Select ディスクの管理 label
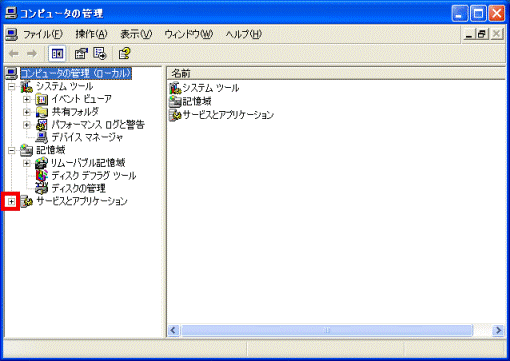The width and height of the screenshot is (510, 361). 78,188
